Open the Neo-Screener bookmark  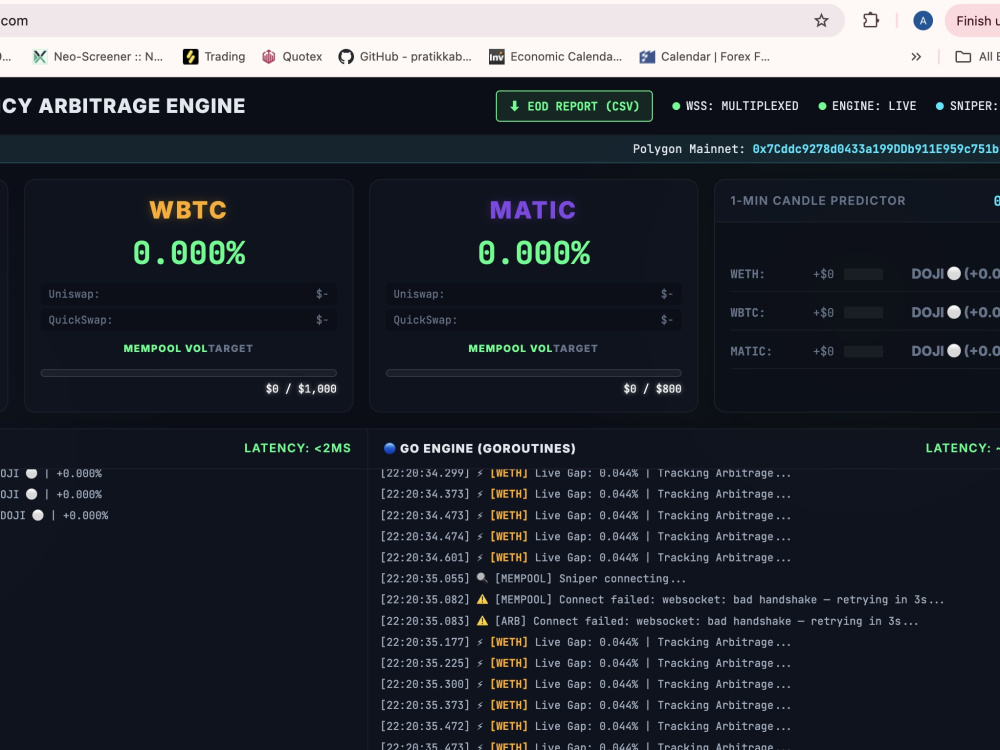pos(98,57)
